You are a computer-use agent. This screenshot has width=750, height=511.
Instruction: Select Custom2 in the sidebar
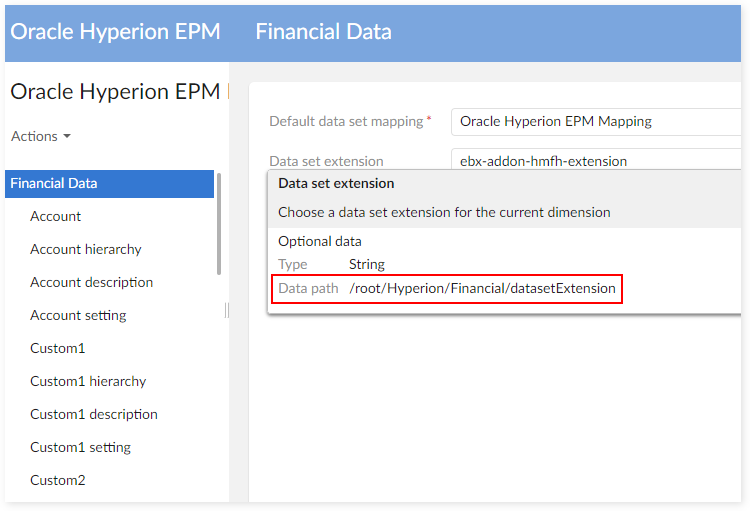[58, 480]
